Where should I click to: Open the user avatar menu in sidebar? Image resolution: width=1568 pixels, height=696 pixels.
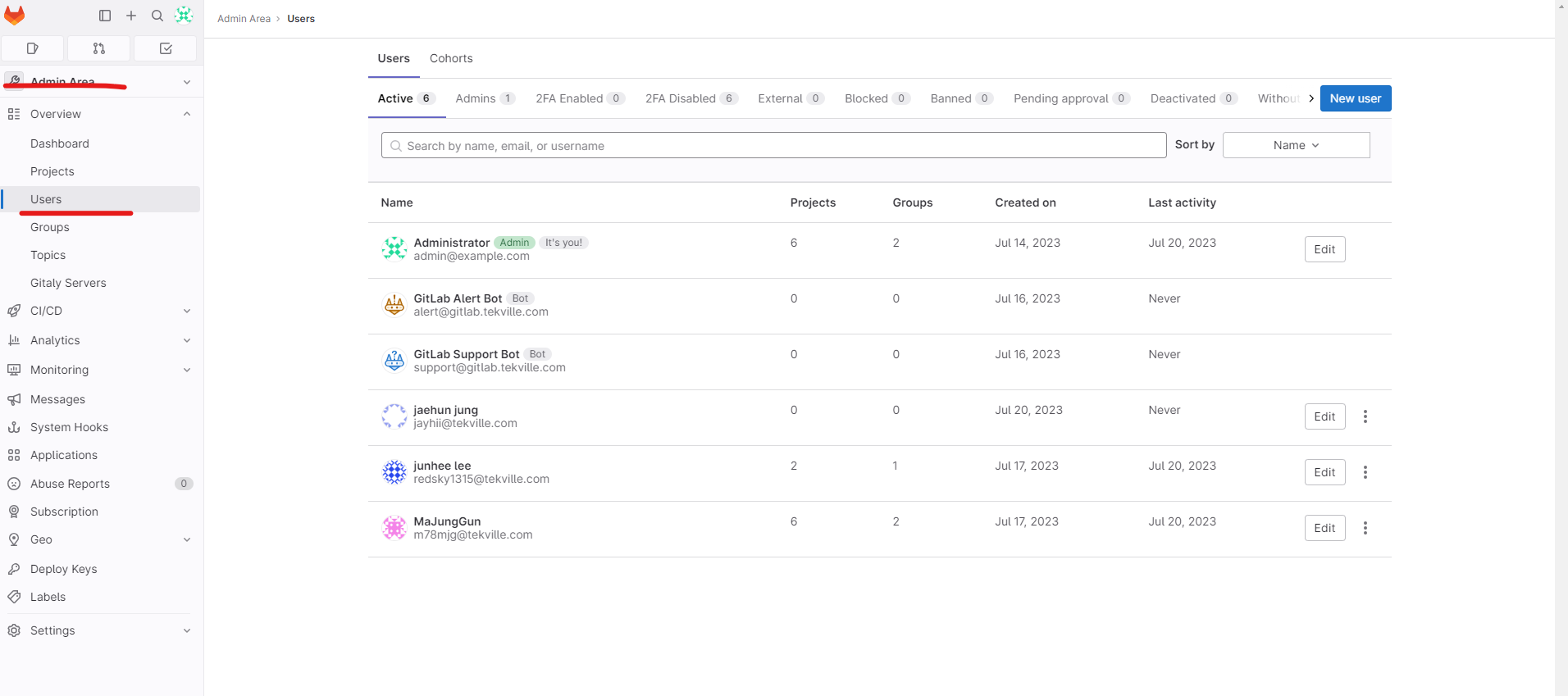click(184, 15)
